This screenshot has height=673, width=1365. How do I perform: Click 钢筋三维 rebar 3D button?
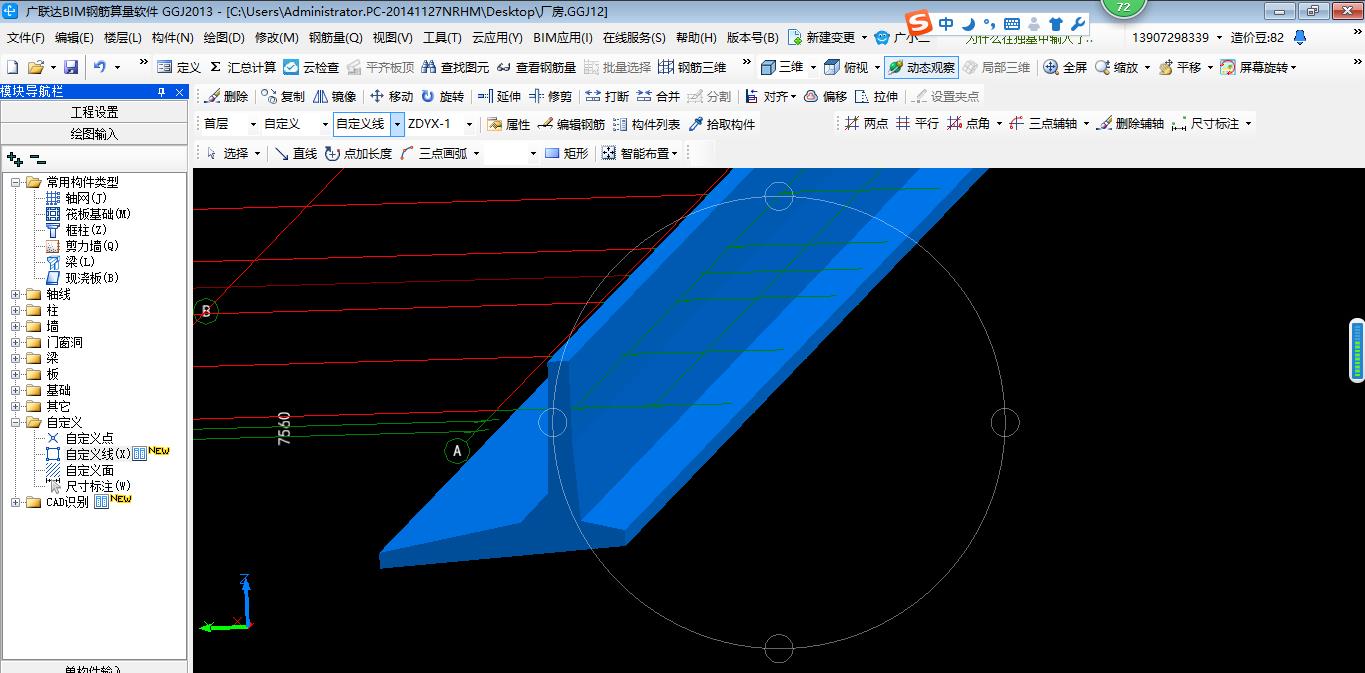pos(692,67)
